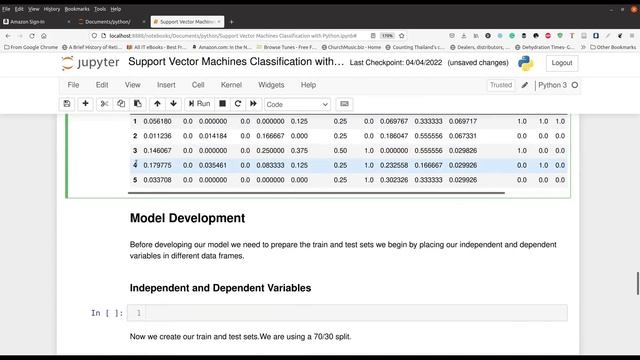This screenshot has width=640, height=360.
Task: Select Independent and Dependent Variables heading
Action: 220,288
